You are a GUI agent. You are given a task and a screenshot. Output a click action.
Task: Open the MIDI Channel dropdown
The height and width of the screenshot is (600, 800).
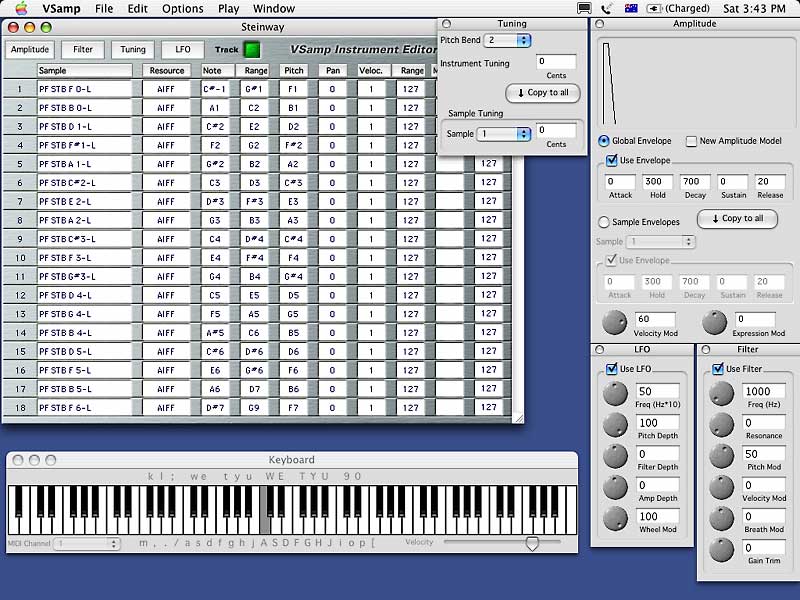tap(87, 544)
